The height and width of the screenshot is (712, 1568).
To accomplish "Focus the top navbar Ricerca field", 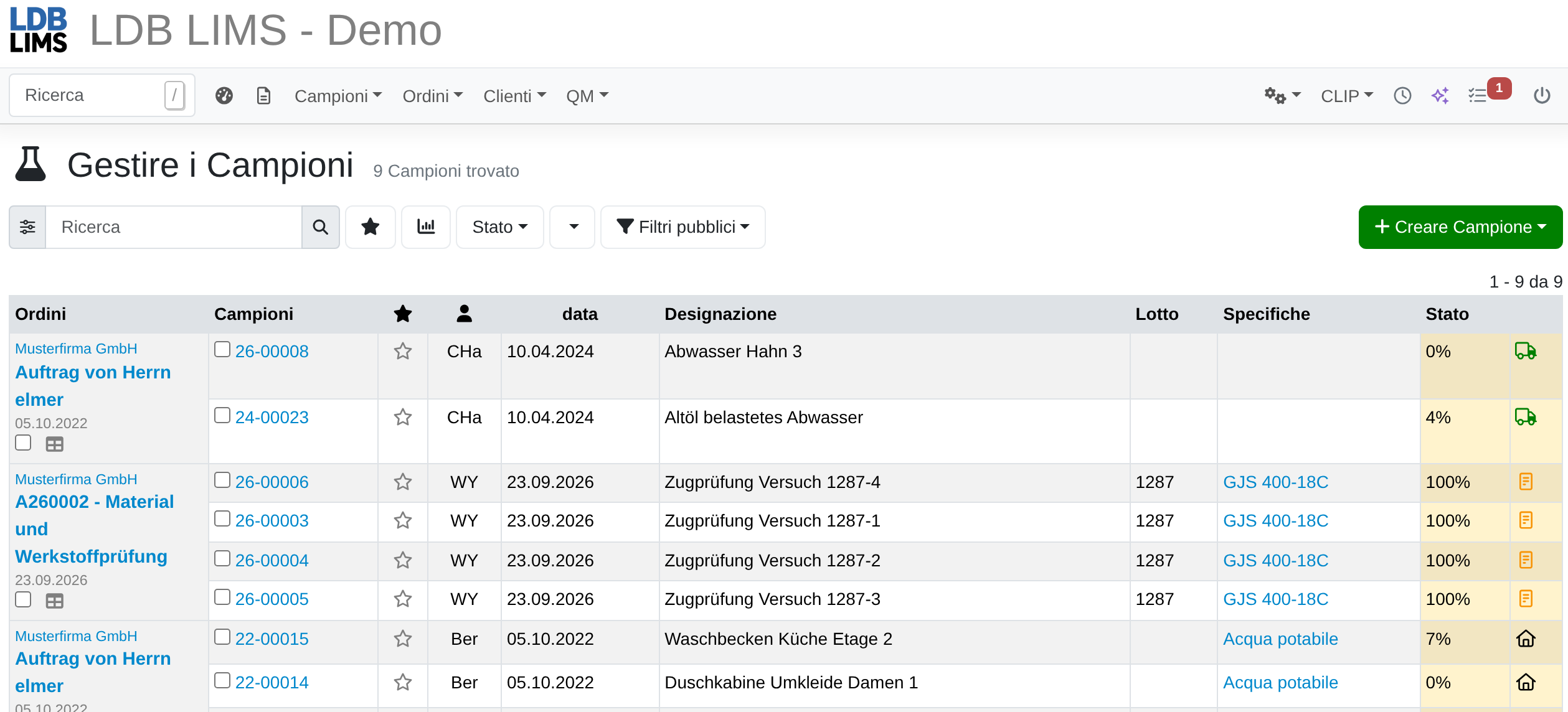I will [102, 95].
